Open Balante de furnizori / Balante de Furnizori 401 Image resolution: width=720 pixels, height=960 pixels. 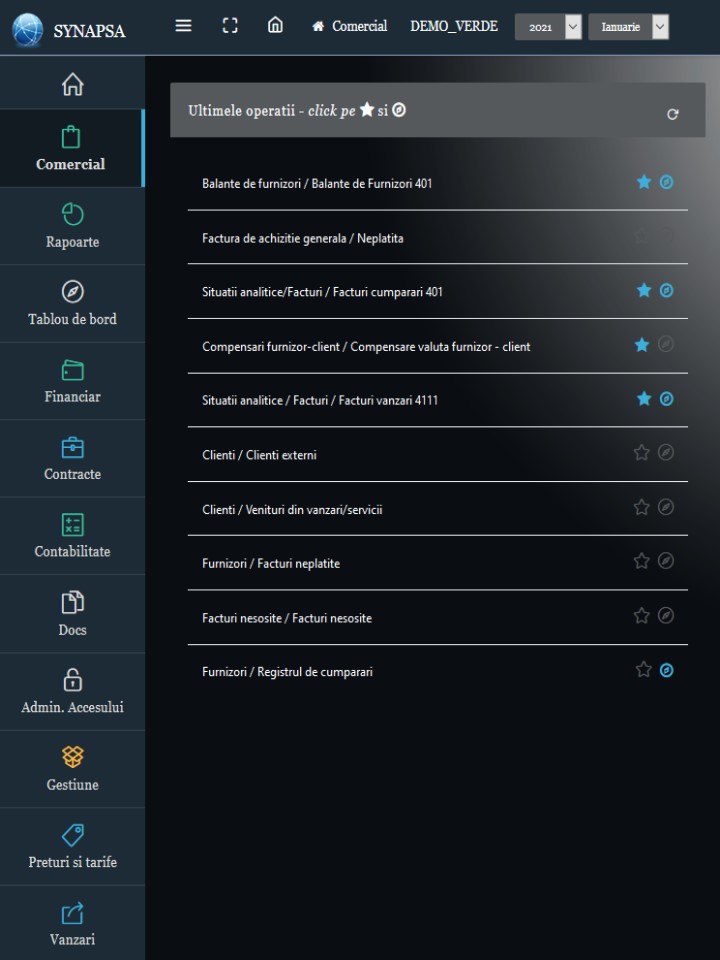[317, 184]
